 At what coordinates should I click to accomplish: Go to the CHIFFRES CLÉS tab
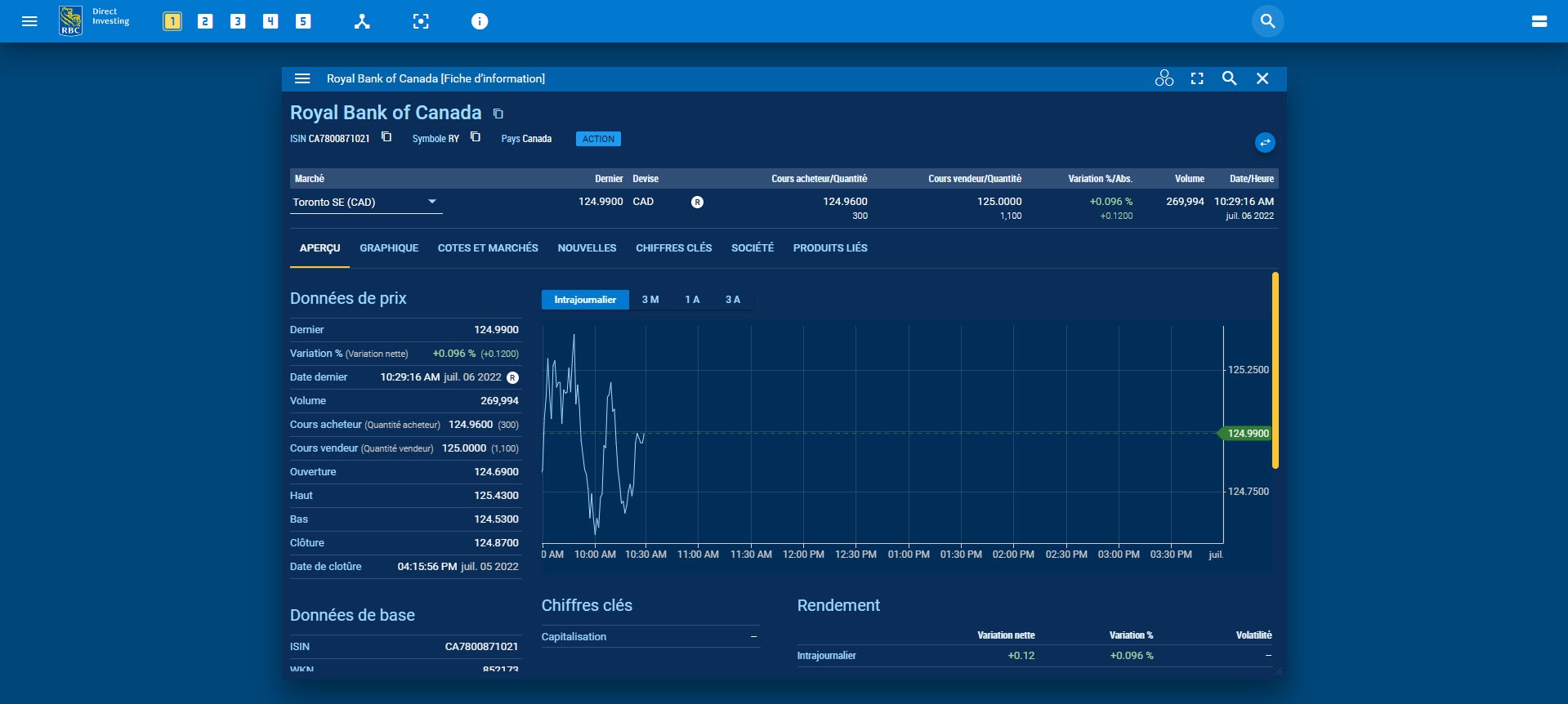tap(673, 248)
